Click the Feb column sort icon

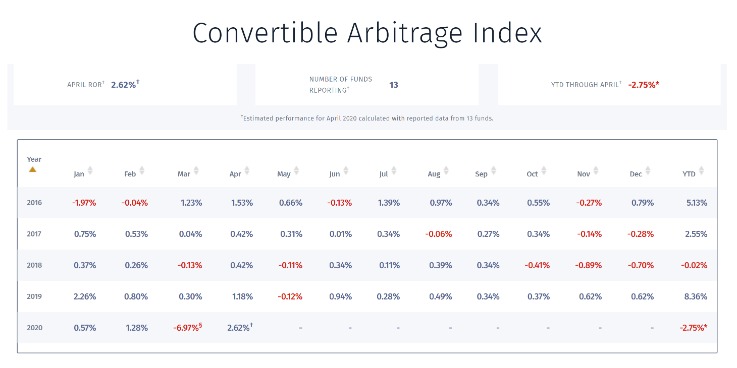141,171
